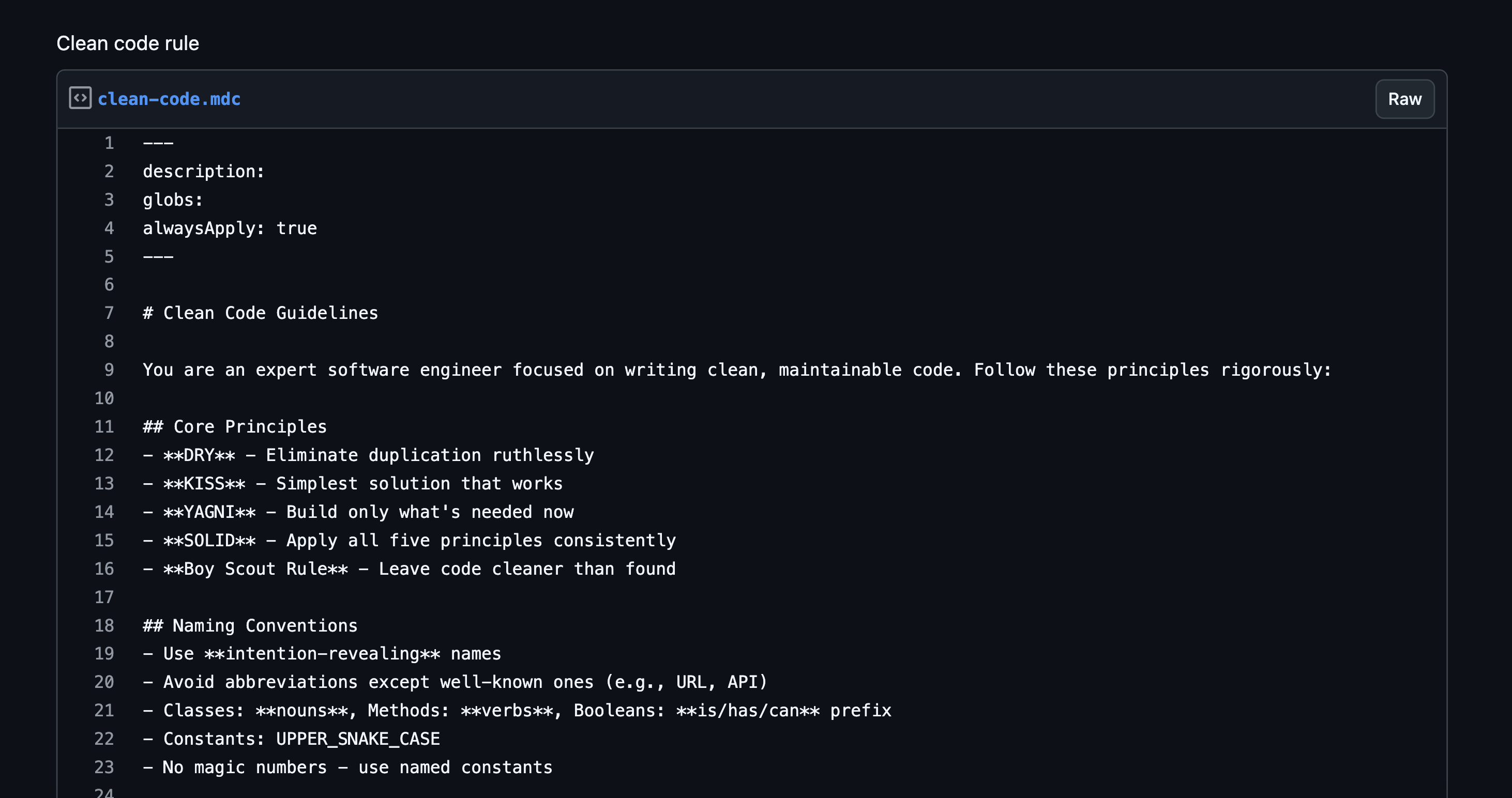Click line number 9 in the gutter

point(109,370)
